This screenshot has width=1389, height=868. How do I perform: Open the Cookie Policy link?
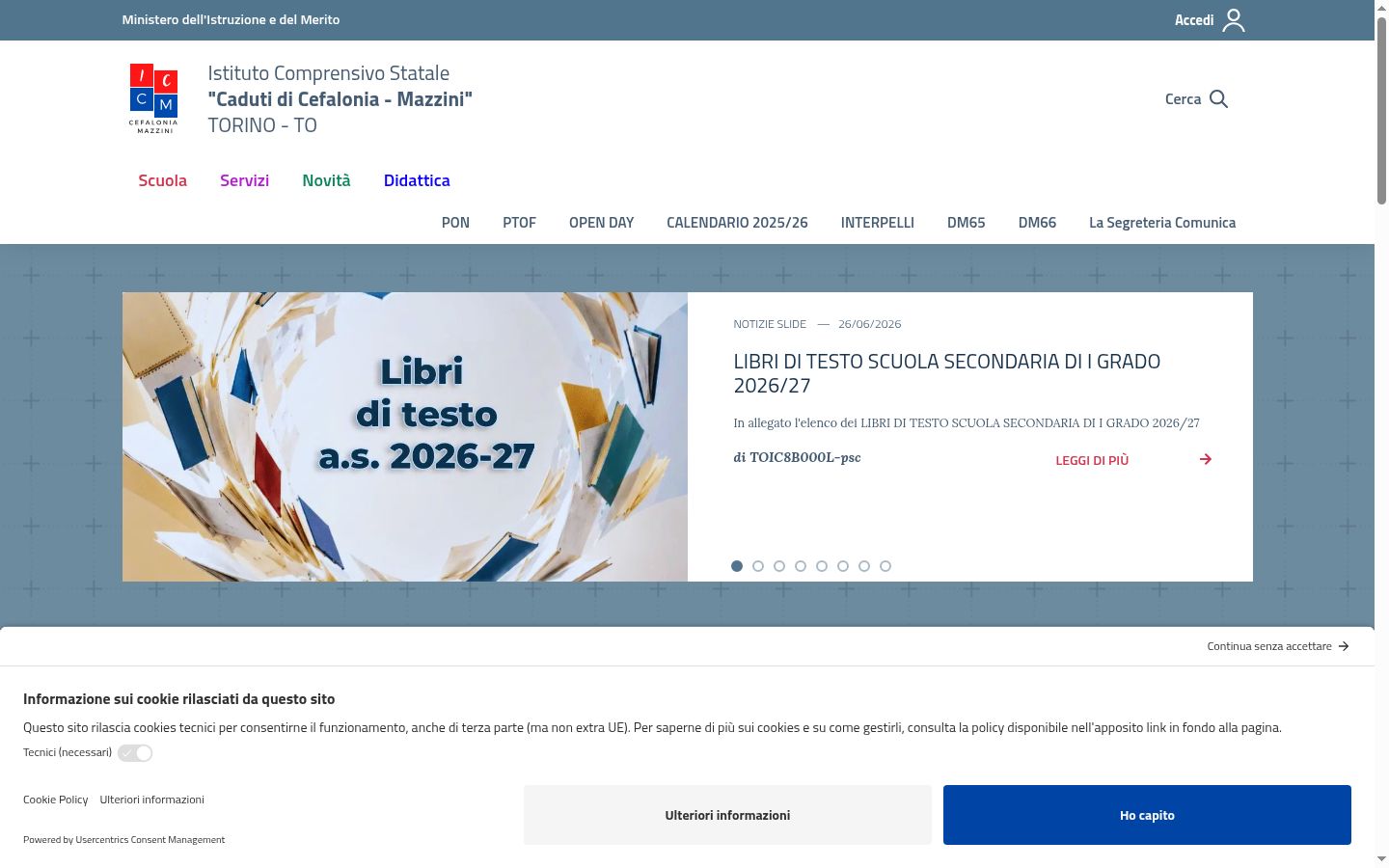(x=55, y=800)
